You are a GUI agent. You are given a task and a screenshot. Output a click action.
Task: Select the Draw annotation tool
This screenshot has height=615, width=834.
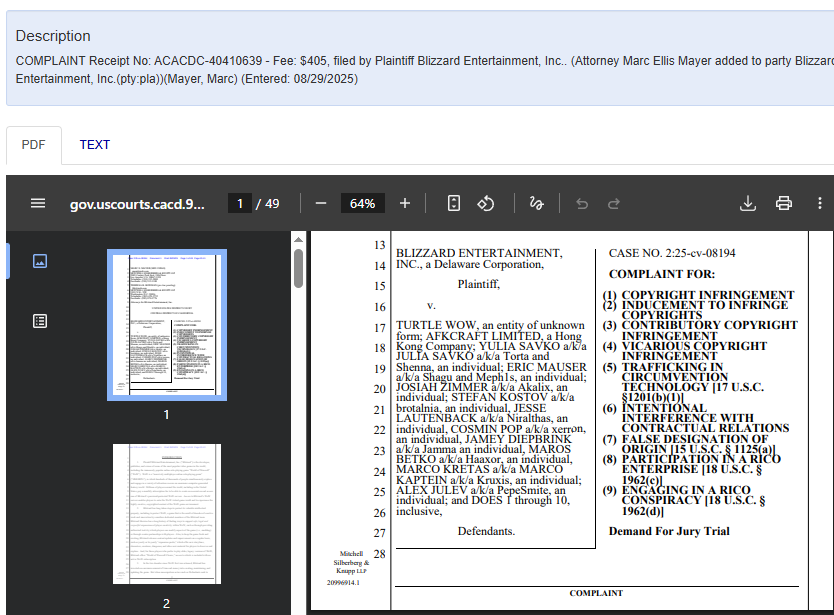(x=536, y=203)
